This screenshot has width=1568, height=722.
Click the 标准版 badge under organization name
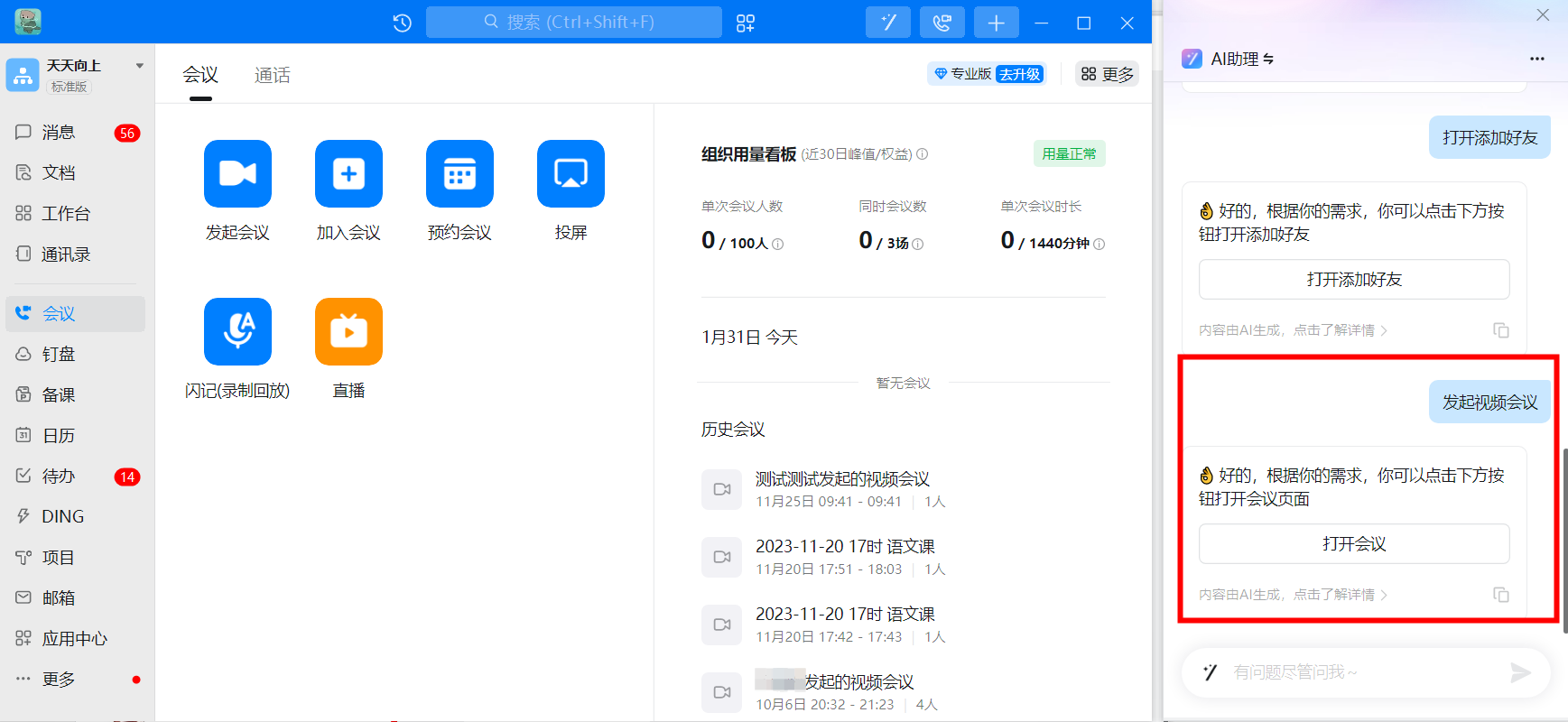coord(69,87)
